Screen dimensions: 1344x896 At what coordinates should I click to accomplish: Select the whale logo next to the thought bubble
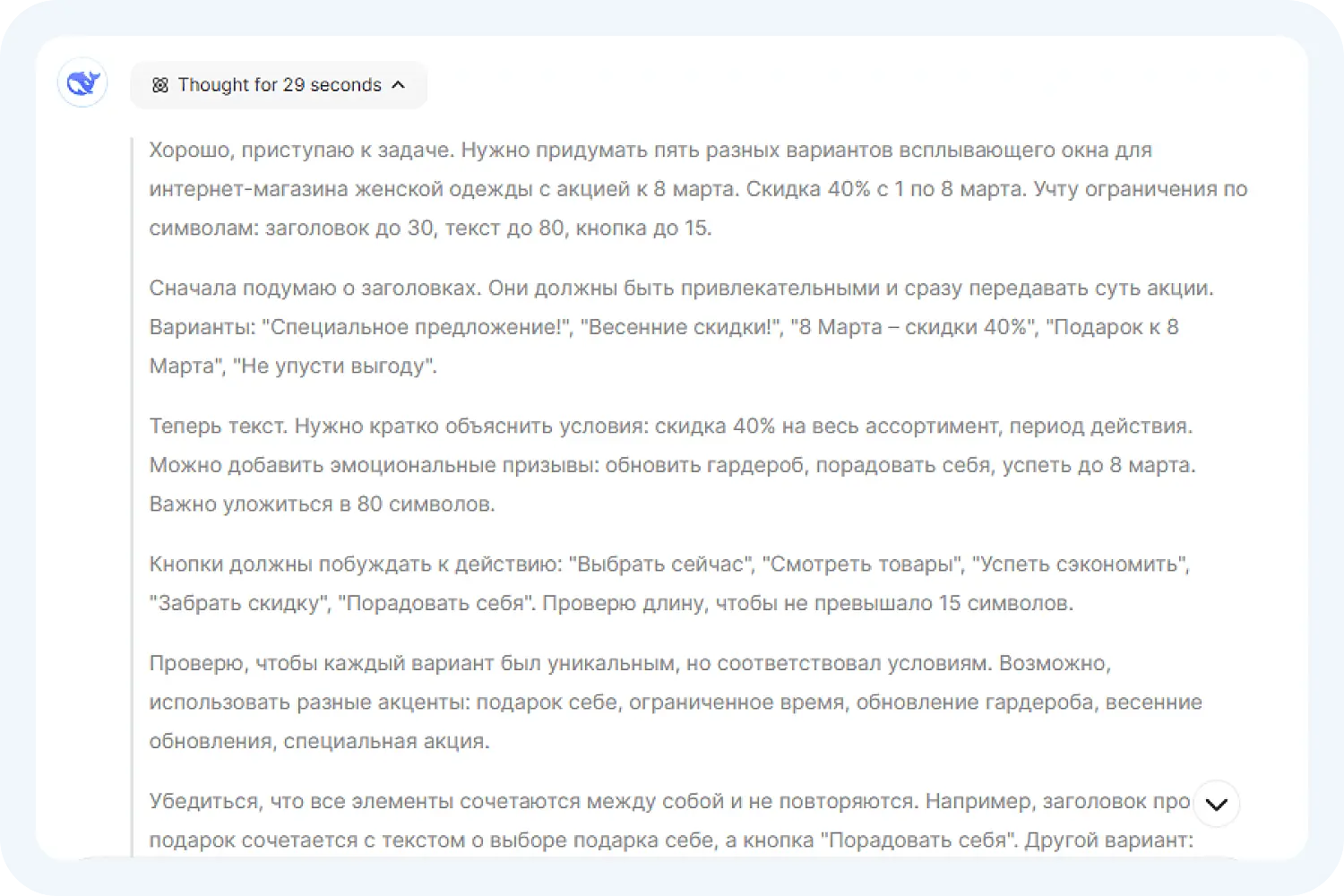82,82
